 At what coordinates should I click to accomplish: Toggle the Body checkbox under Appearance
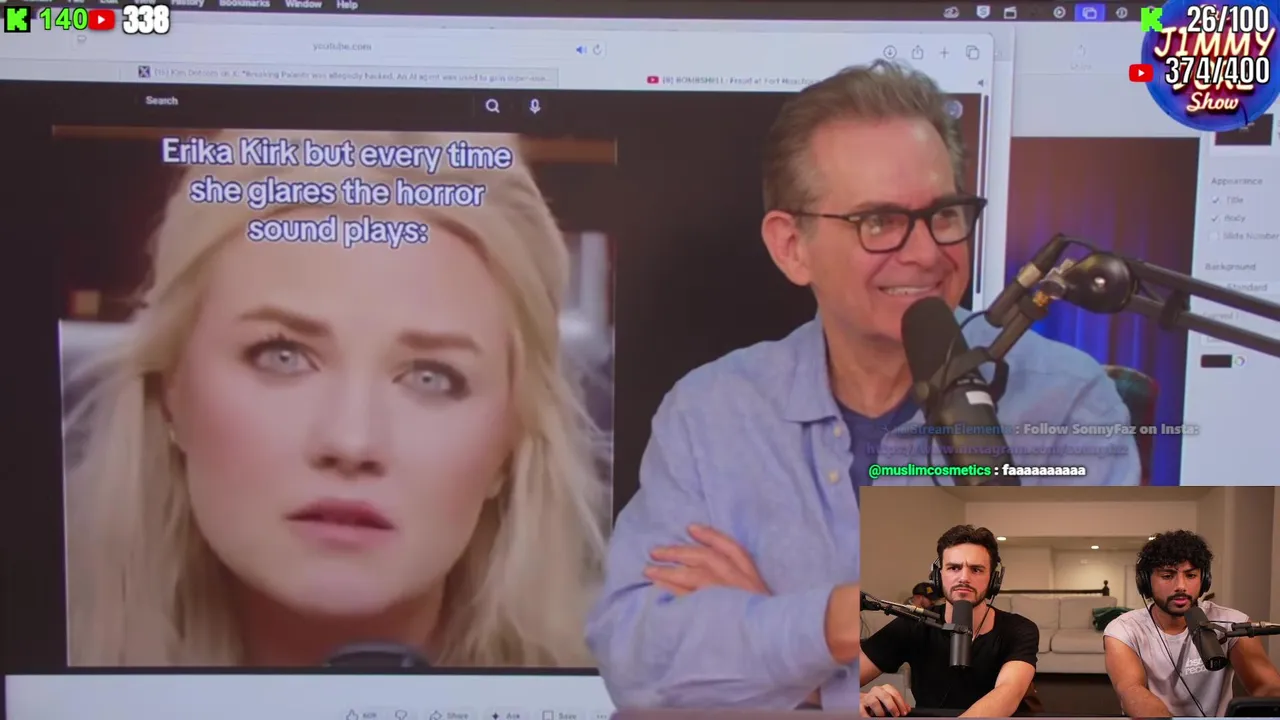[1215, 218]
